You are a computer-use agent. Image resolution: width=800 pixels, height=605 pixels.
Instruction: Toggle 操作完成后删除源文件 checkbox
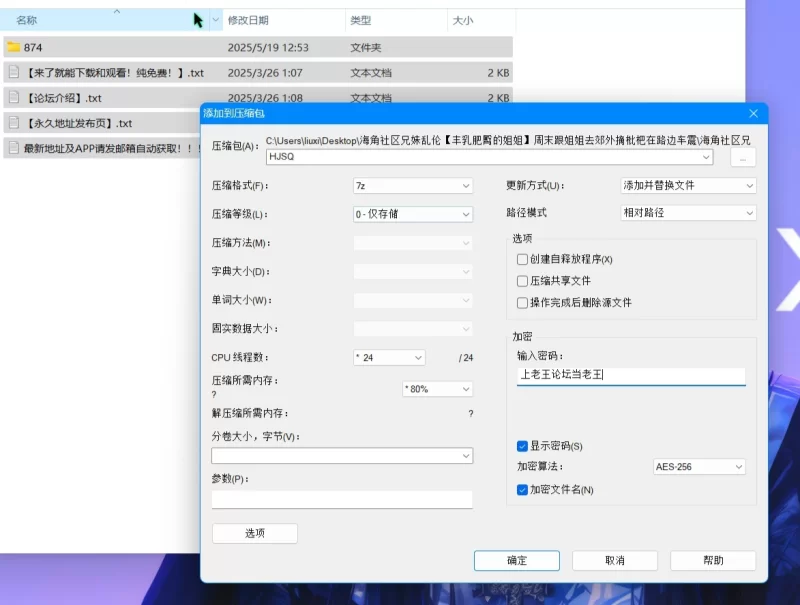522,303
